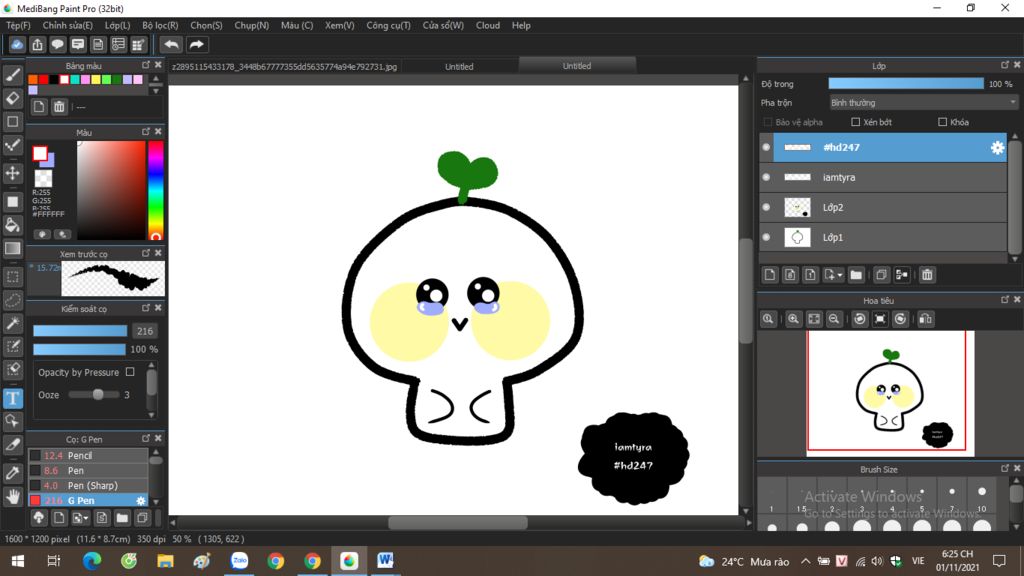Hide the #hd247 layer

[766, 148]
